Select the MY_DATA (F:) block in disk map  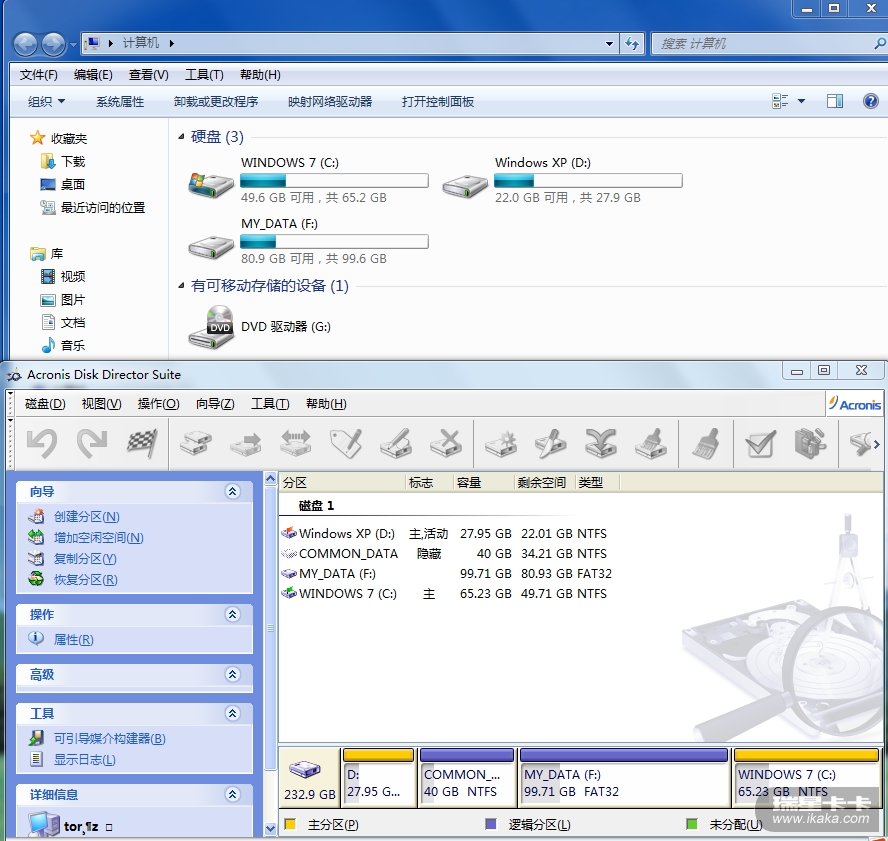(x=624, y=776)
